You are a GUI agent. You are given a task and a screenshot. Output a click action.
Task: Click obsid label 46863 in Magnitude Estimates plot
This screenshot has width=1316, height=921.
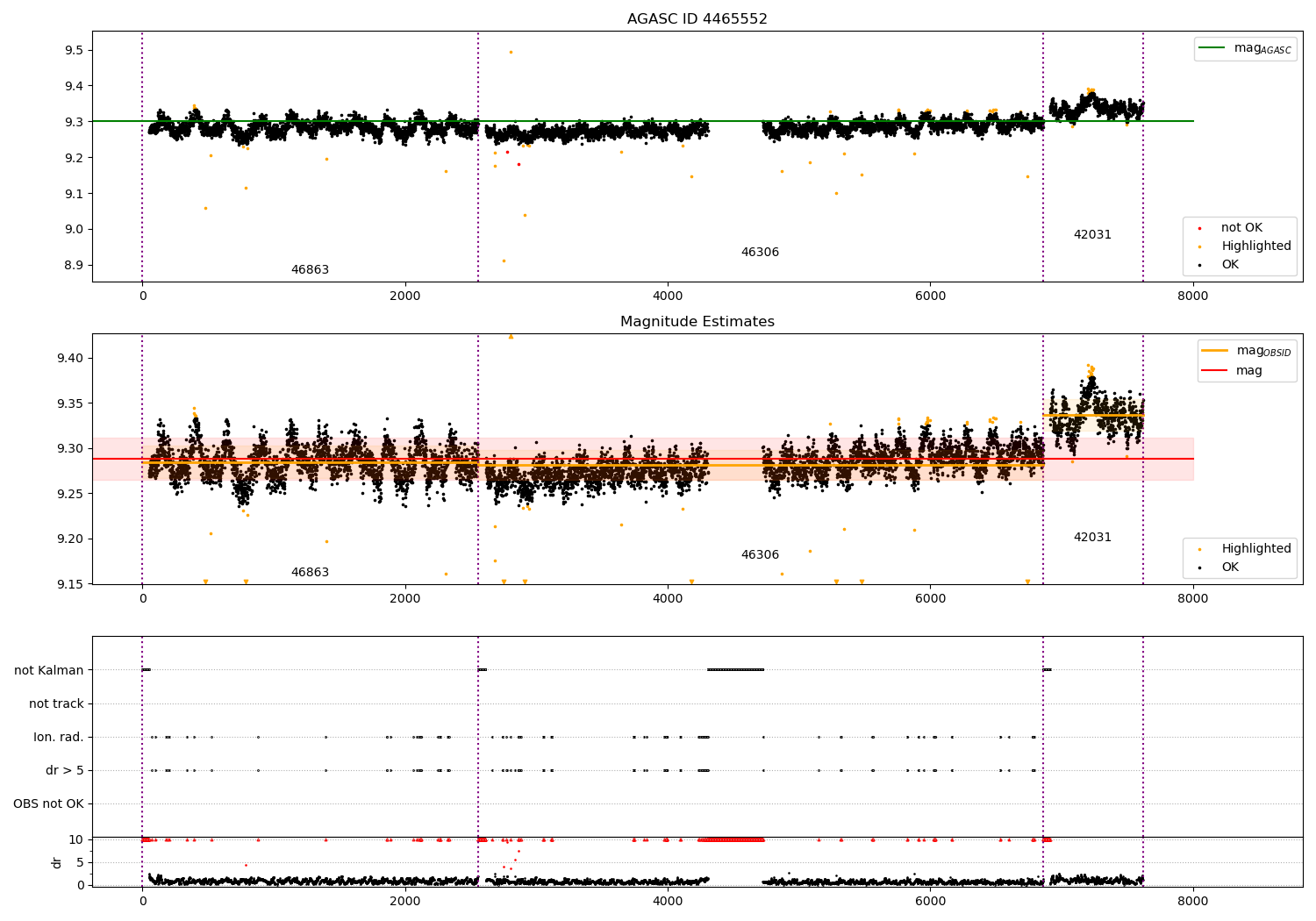(310, 573)
